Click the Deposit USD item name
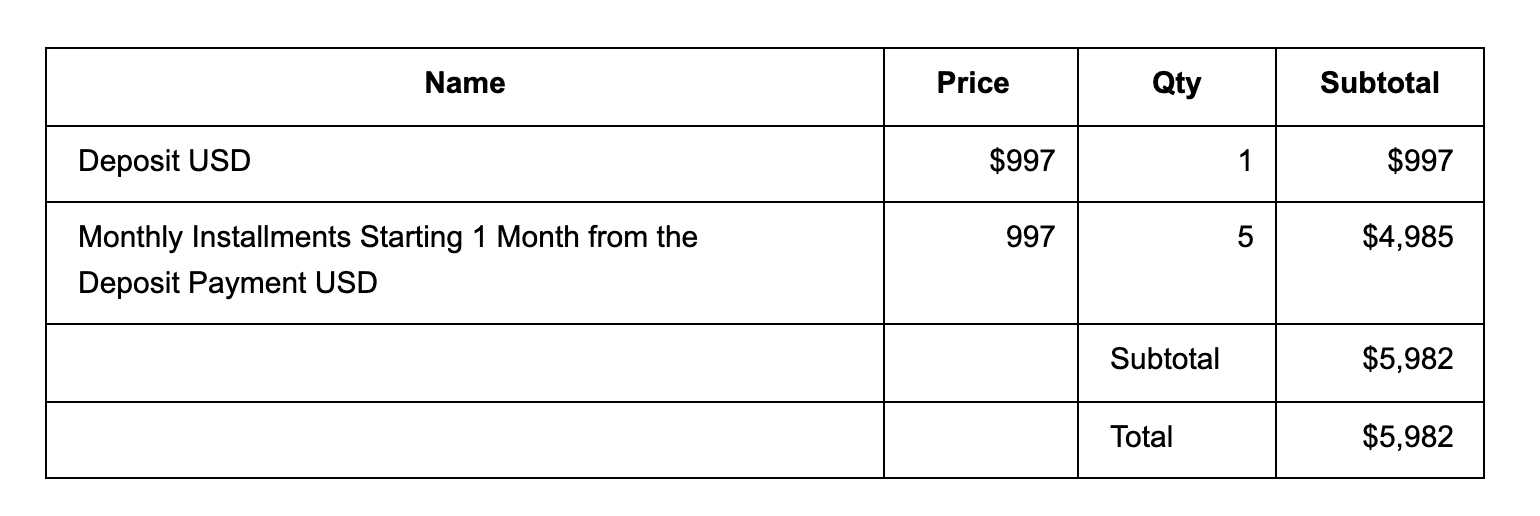Viewport: 1540px width, 516px height. click(x=164, y=160)
